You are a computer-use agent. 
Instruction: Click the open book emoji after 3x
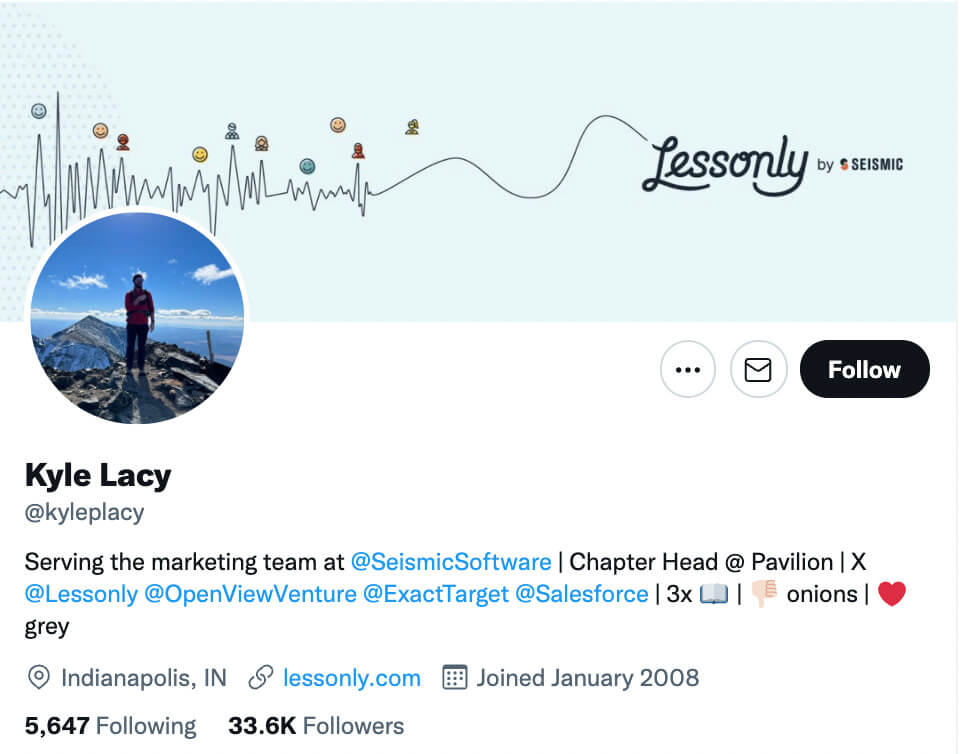[x=708, y=592]
